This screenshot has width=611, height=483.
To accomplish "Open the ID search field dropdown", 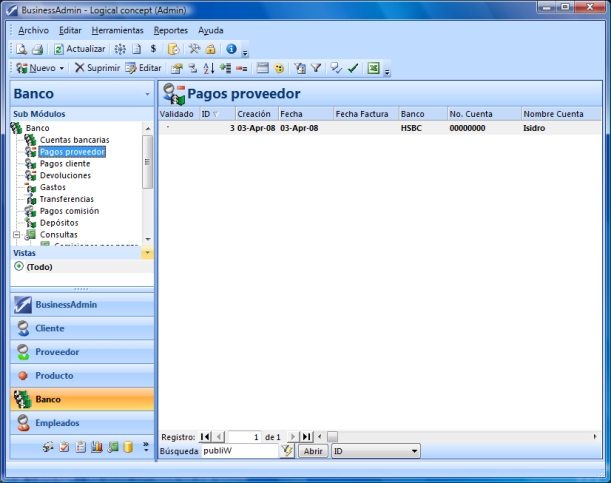I will (x=414, y=452).
